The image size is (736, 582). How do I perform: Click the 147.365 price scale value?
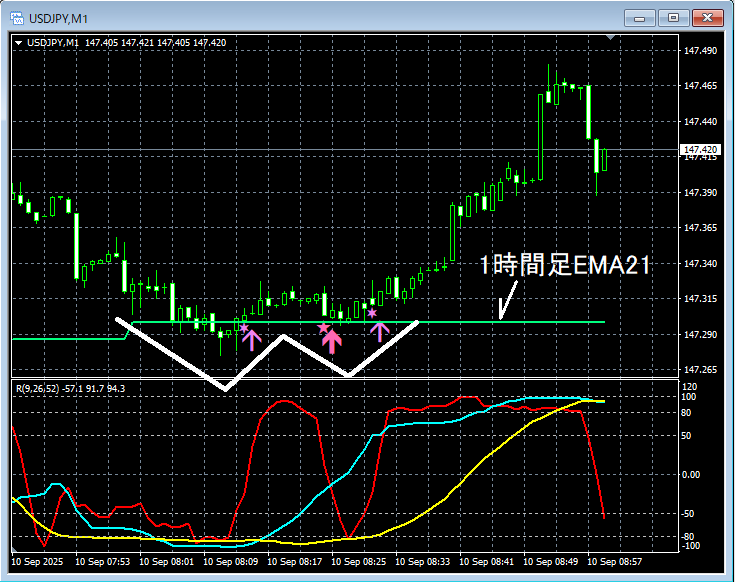click(x=700, y=228)
